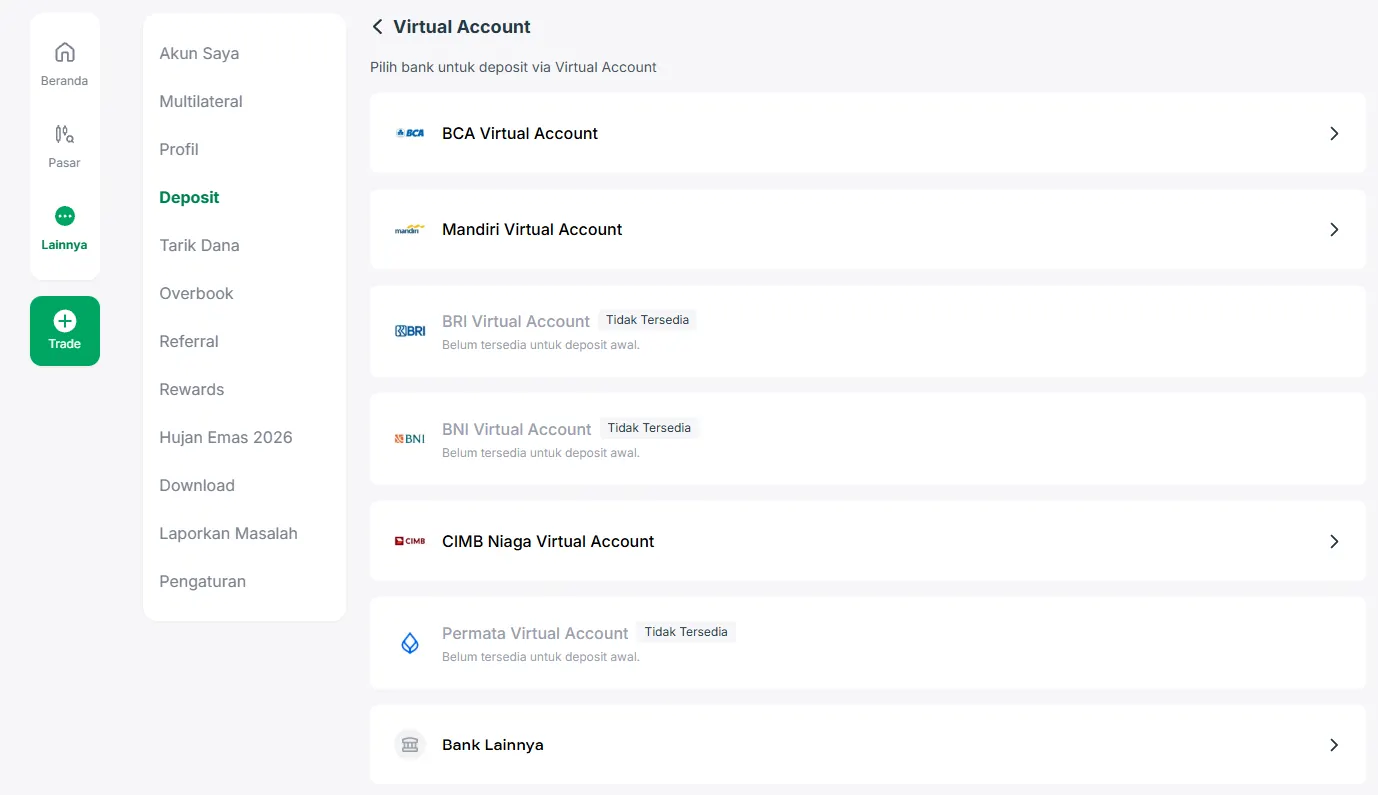1378x795 pixels.
Task: Open Download menu item
Action: coord(197,485)
